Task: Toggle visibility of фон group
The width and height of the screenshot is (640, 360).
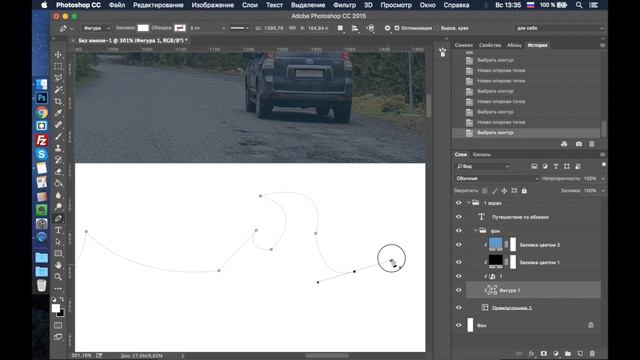Action: tap(458, 231)
